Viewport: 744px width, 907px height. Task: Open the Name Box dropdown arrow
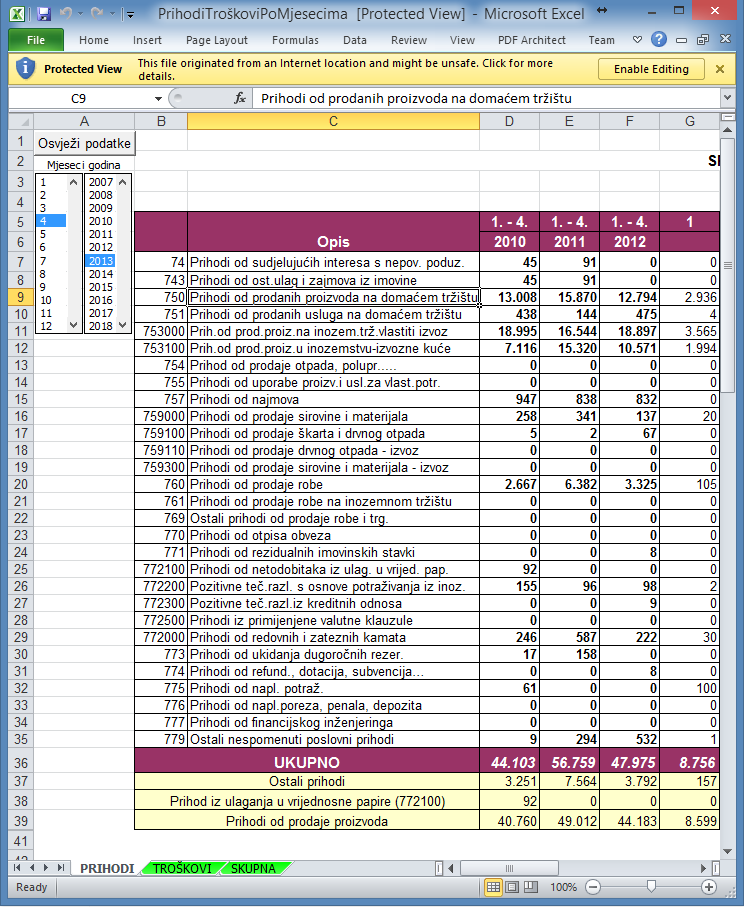click(158, 99)
